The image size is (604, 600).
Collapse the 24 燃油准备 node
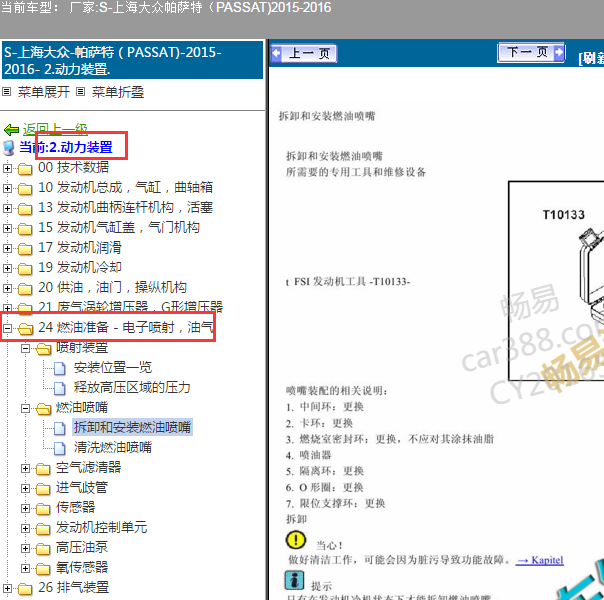pyautogui.click(x=7, y=328)
